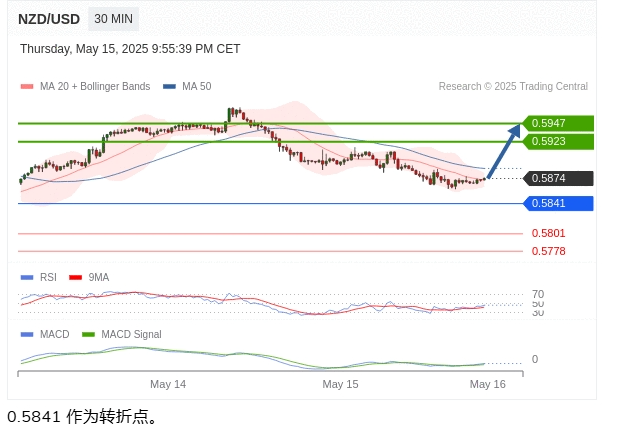Click the 0.5874 current price tag
The height and width of the screenshot is (442, 641).
click(x=558, y=178)
